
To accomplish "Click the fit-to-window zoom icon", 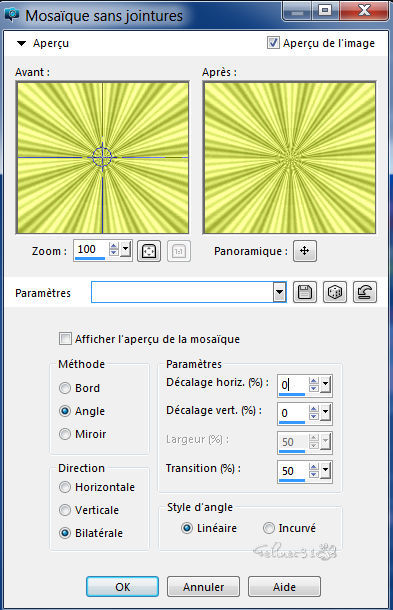I will [149, 251].
